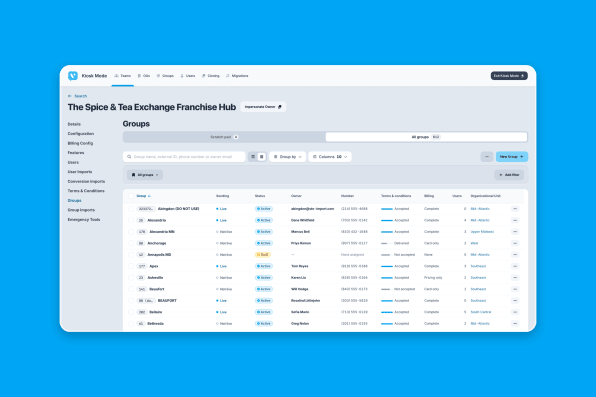This screenshot has height=397, width=596.
Task: Open row actions menu for Bethesda
Action: click(x=515, y=324)
